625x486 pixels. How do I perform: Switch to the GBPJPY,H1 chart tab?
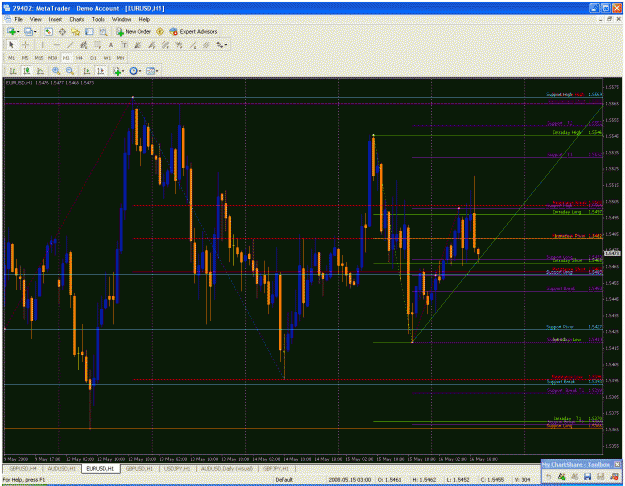(276, 468)
